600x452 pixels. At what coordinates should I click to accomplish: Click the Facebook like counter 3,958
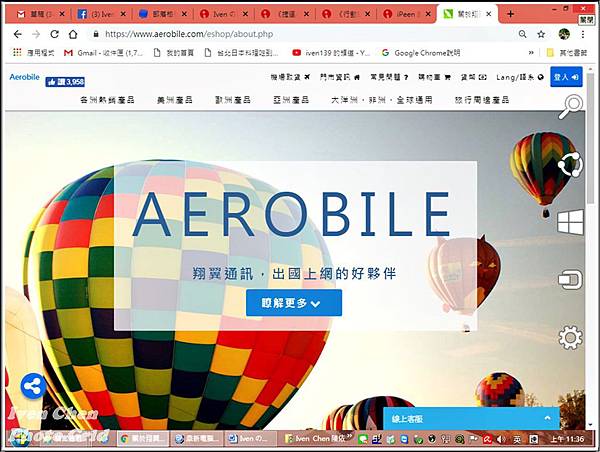pyautogui.click(x=65, y=82)
